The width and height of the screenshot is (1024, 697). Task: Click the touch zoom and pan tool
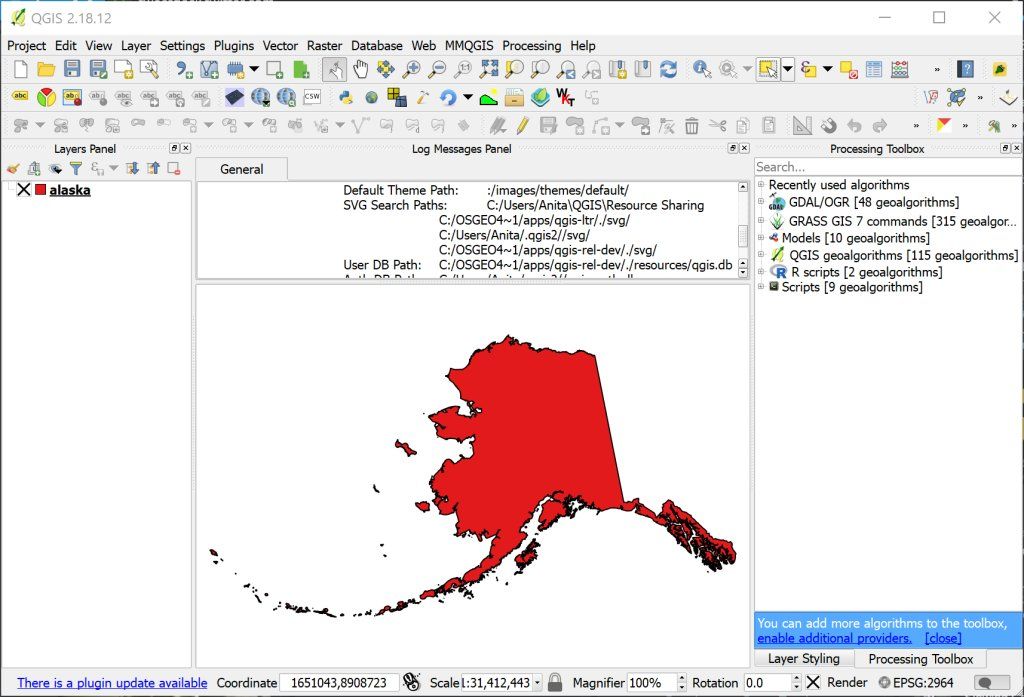click(x=334, y=69)
